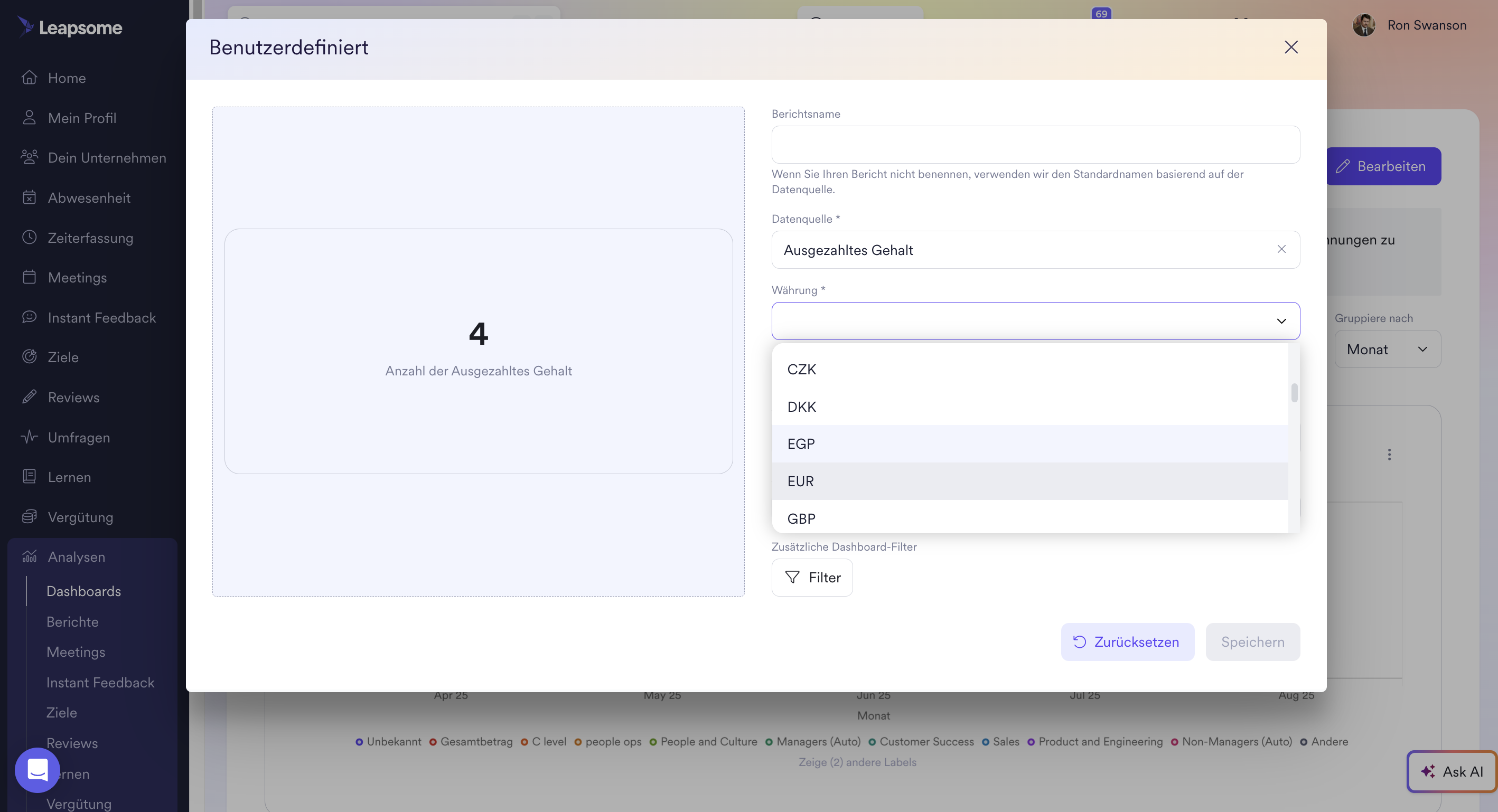
Task: Toggle People and Culture legend label
Action: [x=703, y=741]
